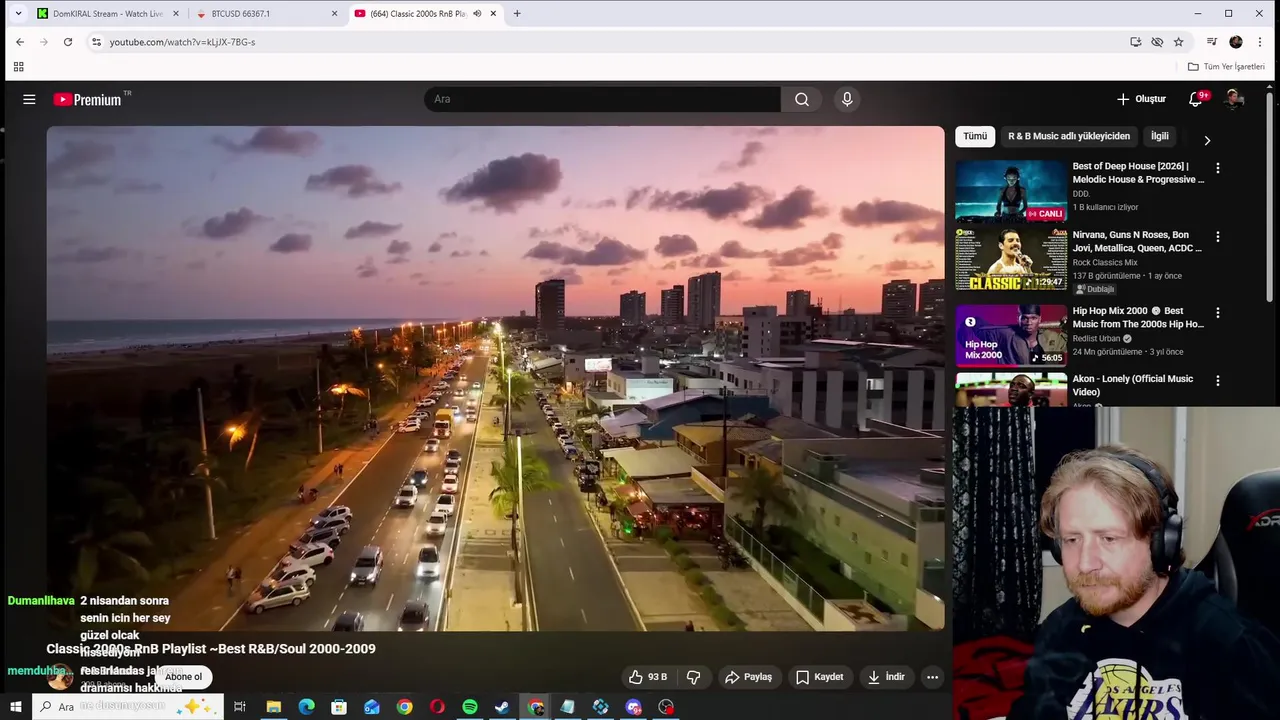Open Microsoft Edge from taskbar
1280x720 pixels.
tap(306, 707)
